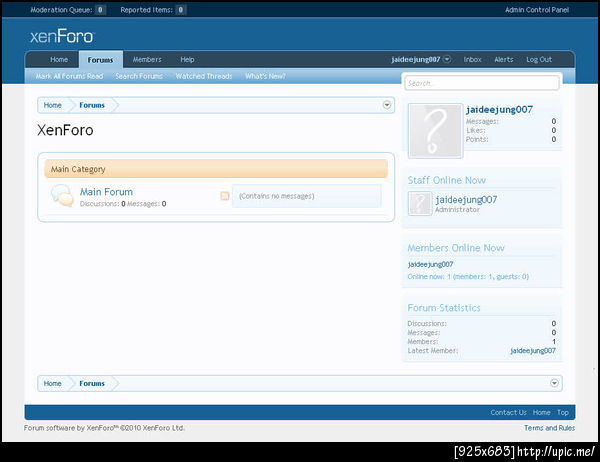Click the 'Administrator' role text
600x462 pixels.
point(457,210)
